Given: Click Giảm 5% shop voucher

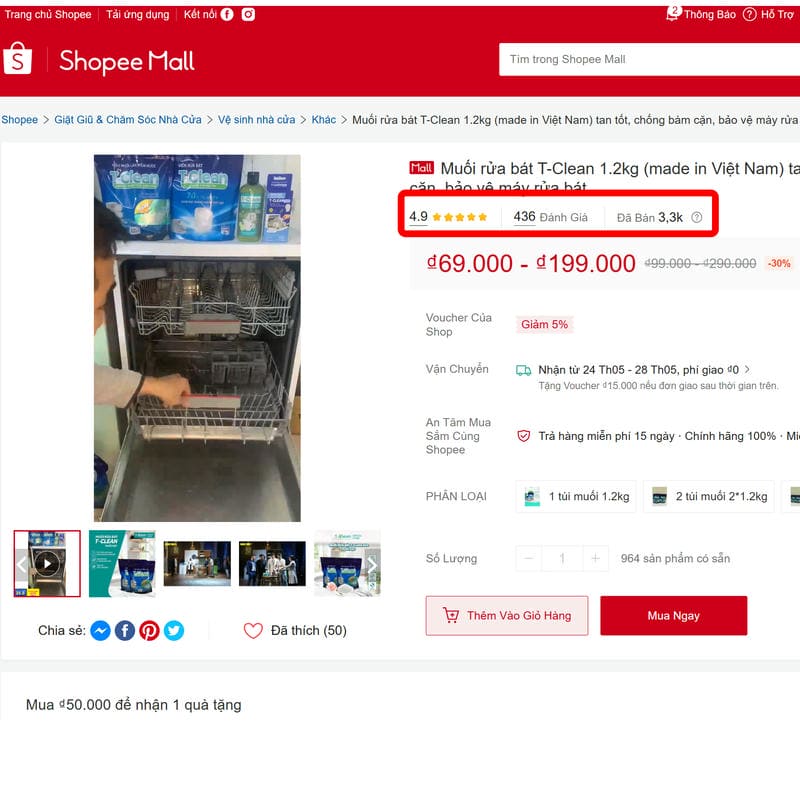Looking at the screenshot, I should [x=544, y=324].
